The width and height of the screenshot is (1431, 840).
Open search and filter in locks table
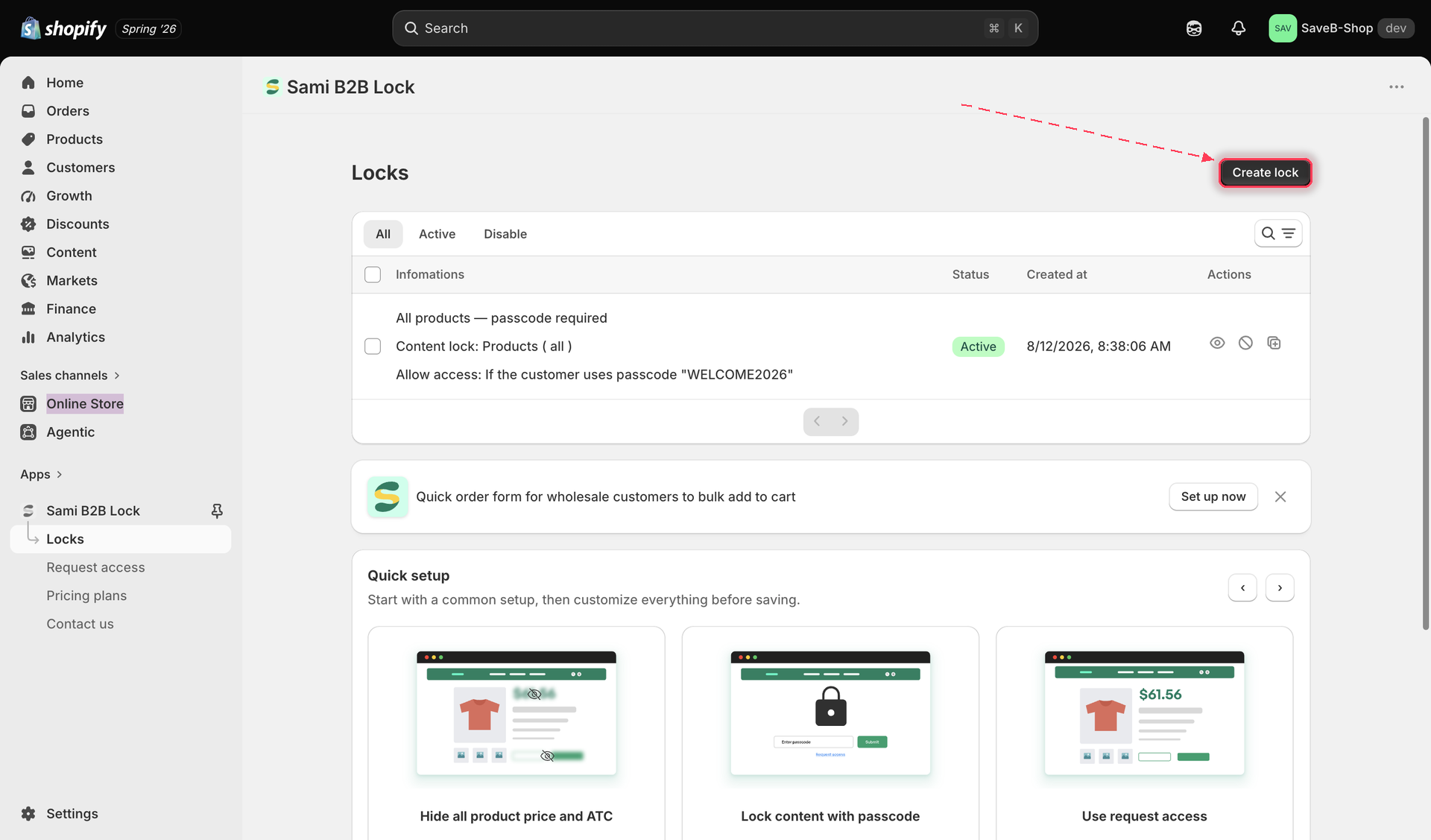click(x=1278, y=233)
